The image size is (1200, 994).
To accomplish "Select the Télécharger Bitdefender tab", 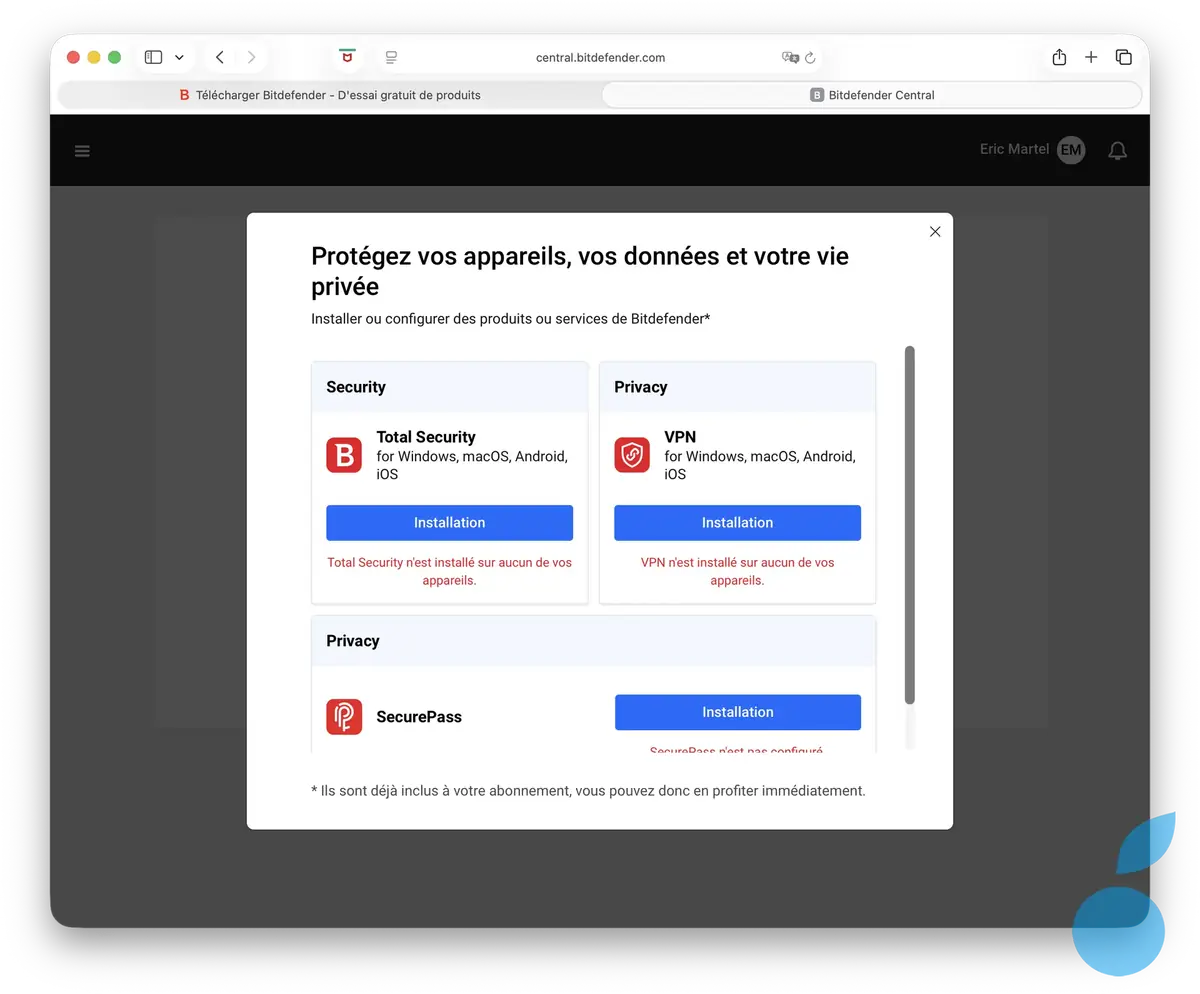I will (x=330, y=94).
